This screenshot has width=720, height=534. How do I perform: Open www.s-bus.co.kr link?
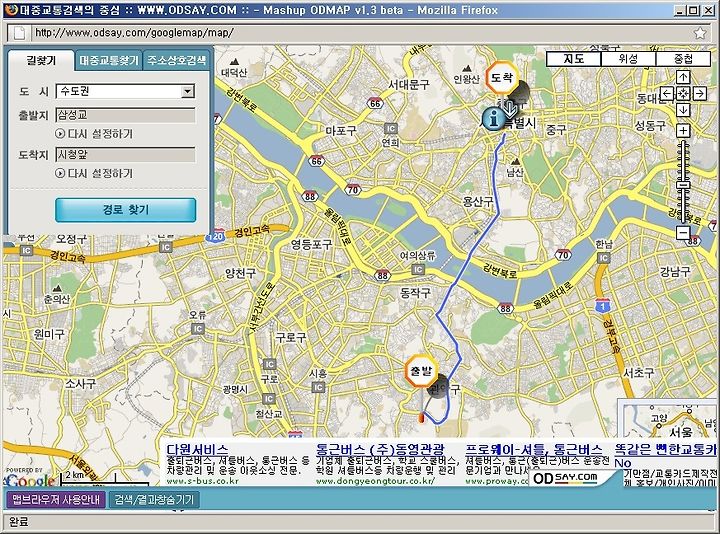202,481
